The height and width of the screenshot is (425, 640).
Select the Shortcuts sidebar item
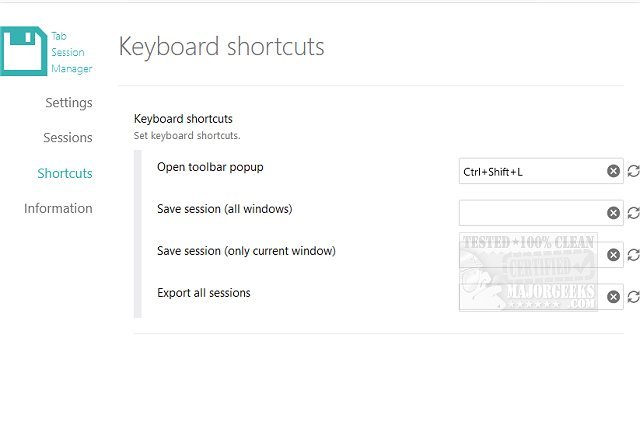point(65,173)
